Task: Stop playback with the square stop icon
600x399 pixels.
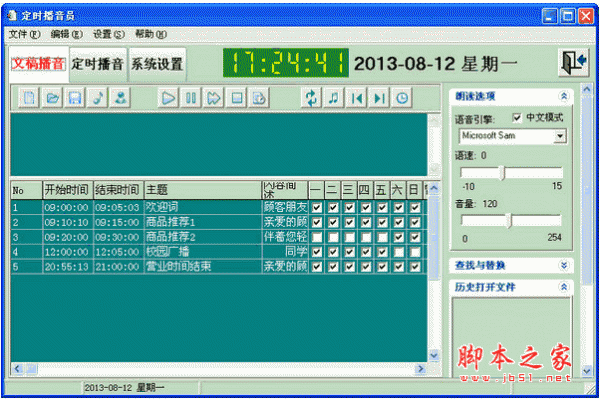Action: point(236,98)
